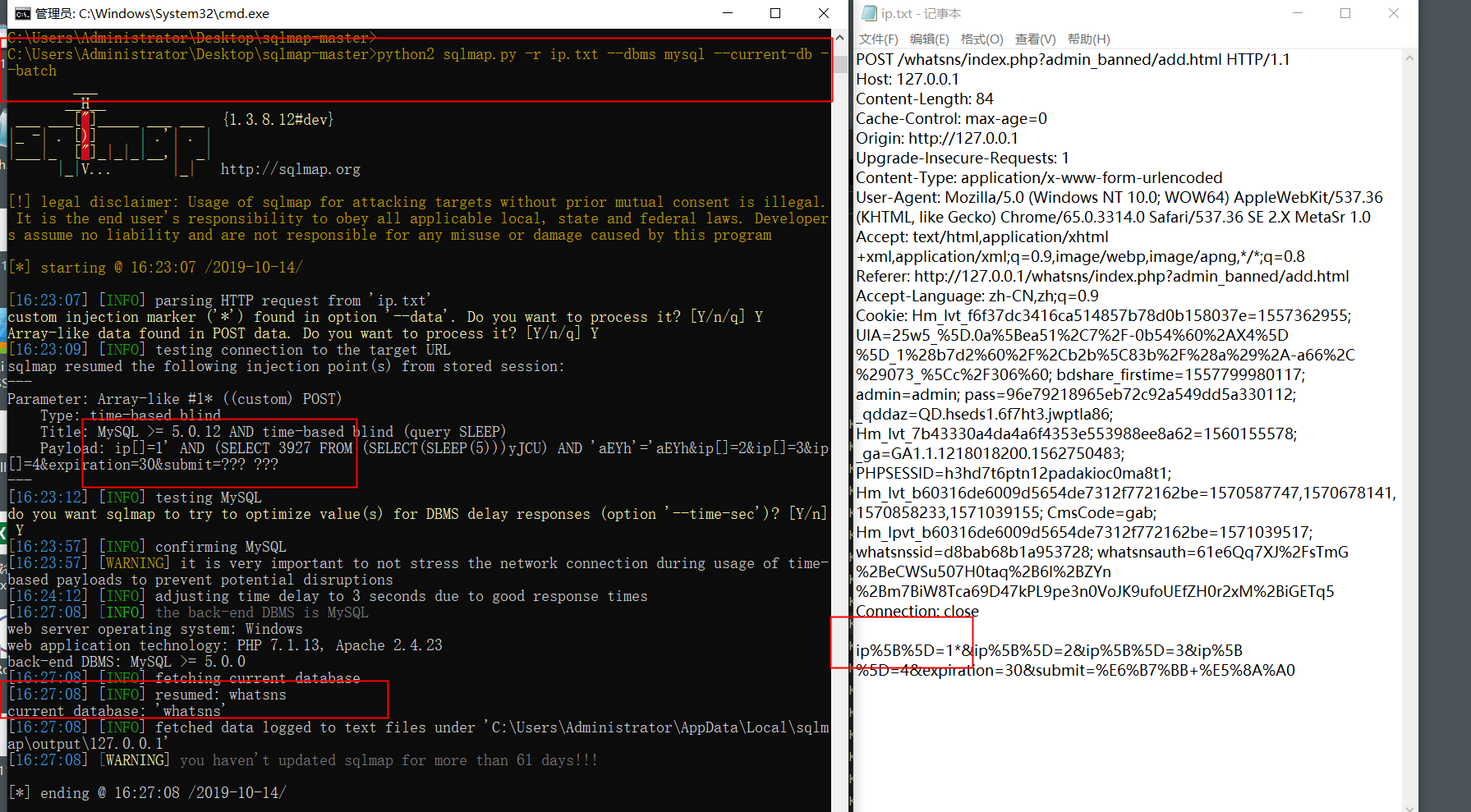Screen dimensions: 1471x812
Task: Click the "Upgrade-Insecure-Requests: 1" line
Action: pyautogui.click(x=963, y=158)
